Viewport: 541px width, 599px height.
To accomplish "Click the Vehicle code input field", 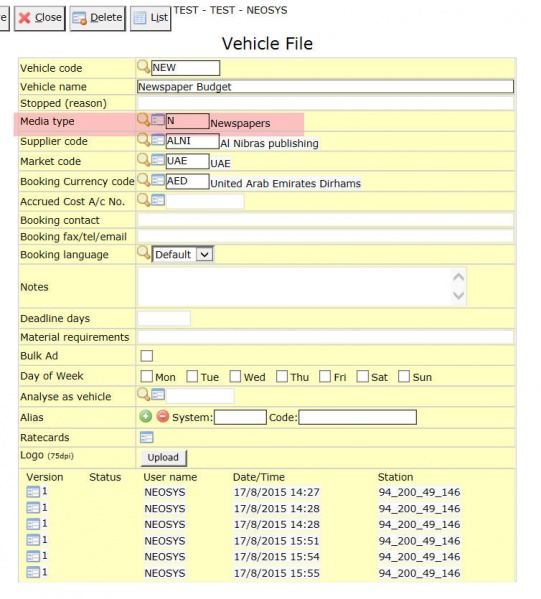I will pos(186,68).
